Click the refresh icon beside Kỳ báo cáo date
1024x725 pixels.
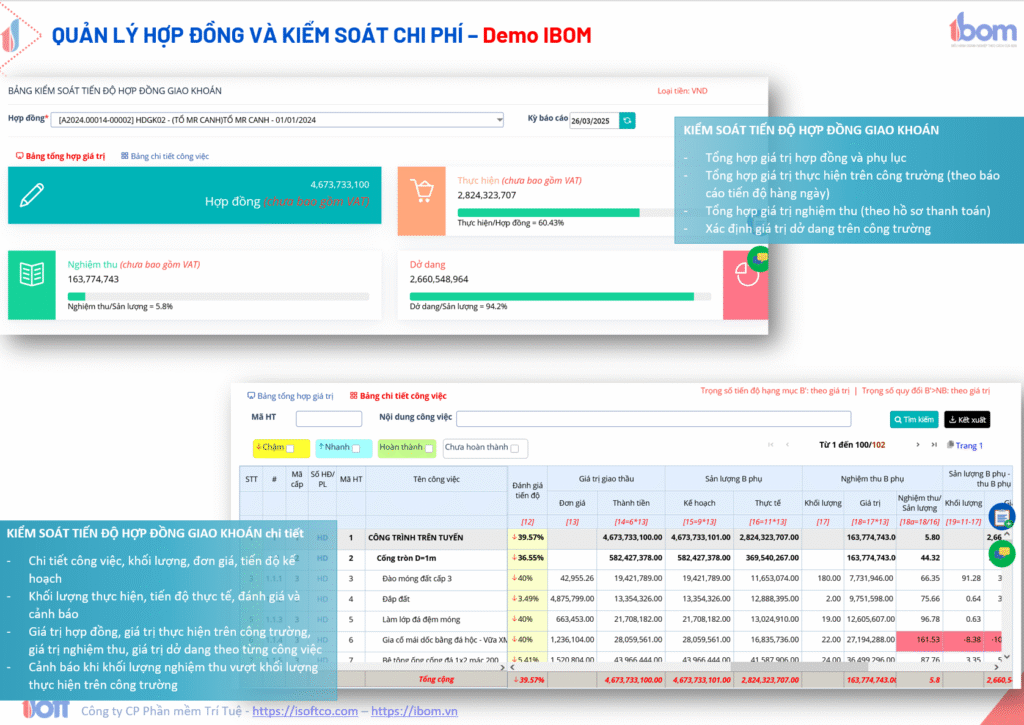click(627, 121)
